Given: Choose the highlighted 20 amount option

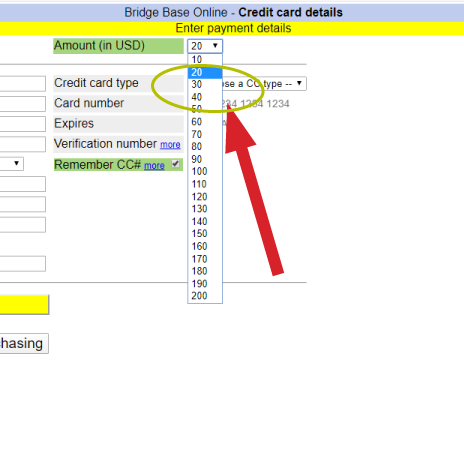Looking at the screenshot, I should pos(205,72).
